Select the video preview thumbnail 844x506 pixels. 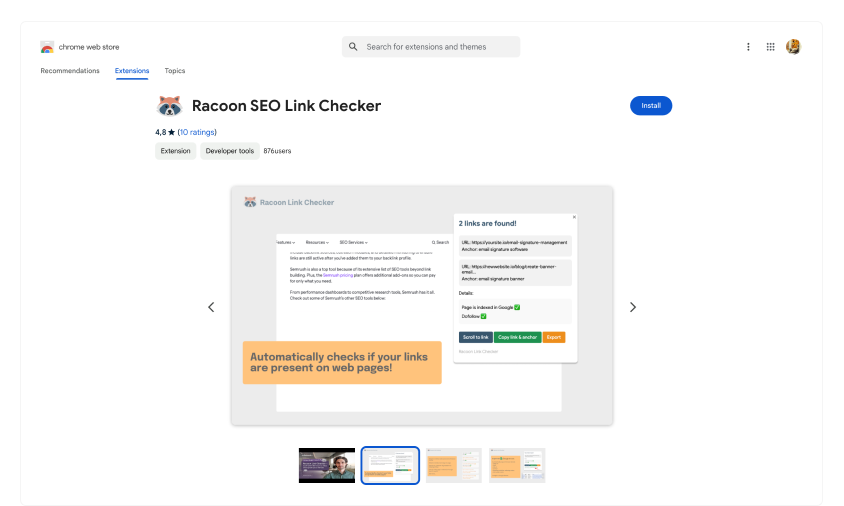327,465
